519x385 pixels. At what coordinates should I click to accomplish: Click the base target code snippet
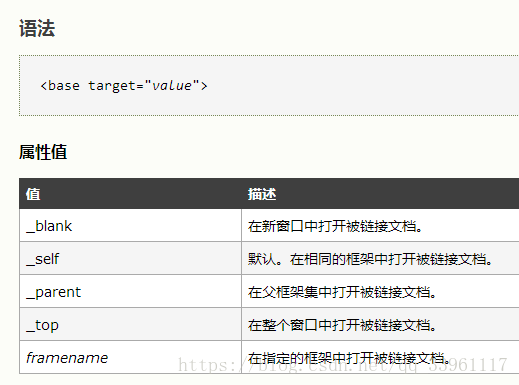[124, 86]
